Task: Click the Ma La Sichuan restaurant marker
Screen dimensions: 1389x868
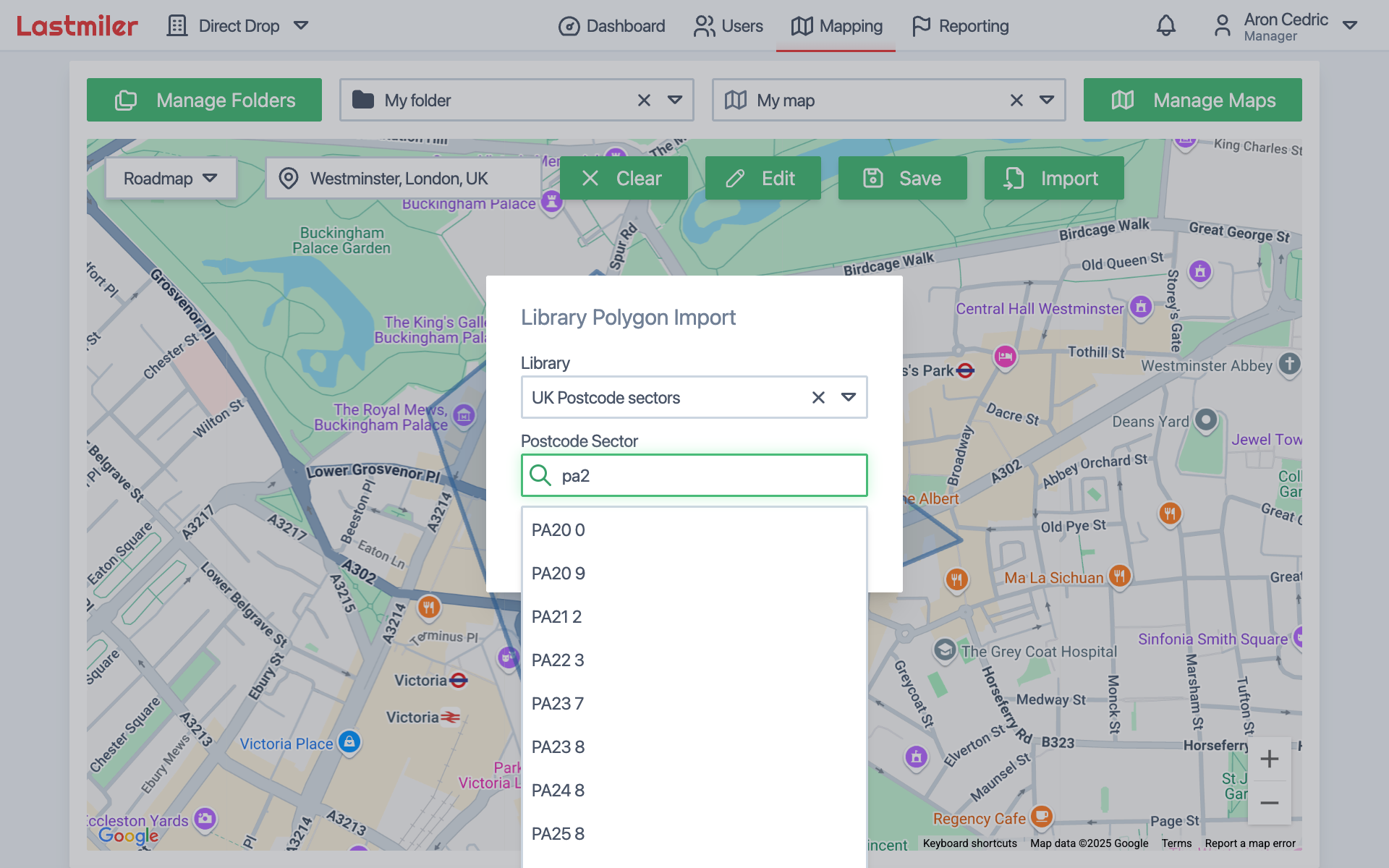Action: [x=1119, y=576]
